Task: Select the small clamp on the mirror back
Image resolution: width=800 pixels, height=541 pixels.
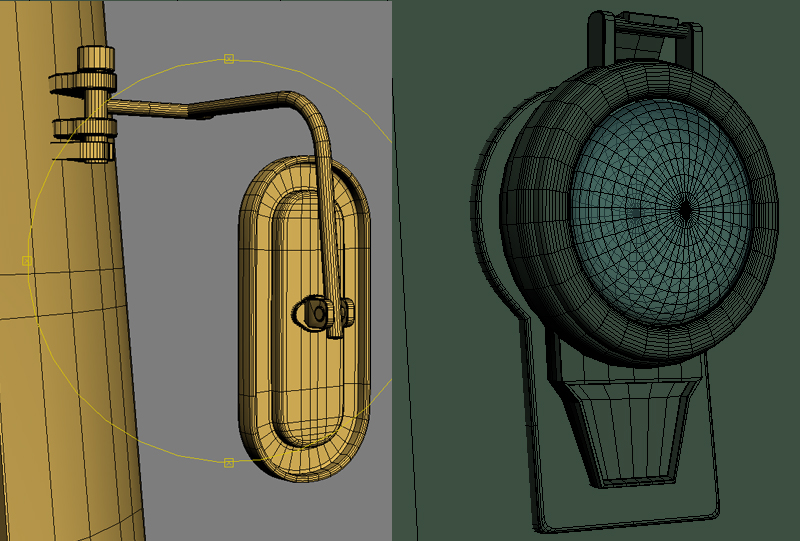Action: click(322, 313)
